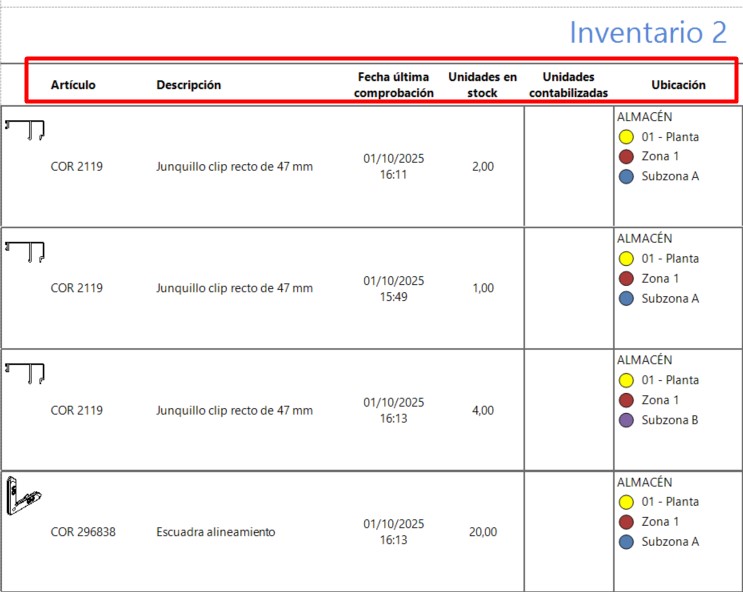Click Junquillo clip description in the 4,00 stock row
Screen dimensions: 743x592
pyautogui.click(x=235, y=410)
